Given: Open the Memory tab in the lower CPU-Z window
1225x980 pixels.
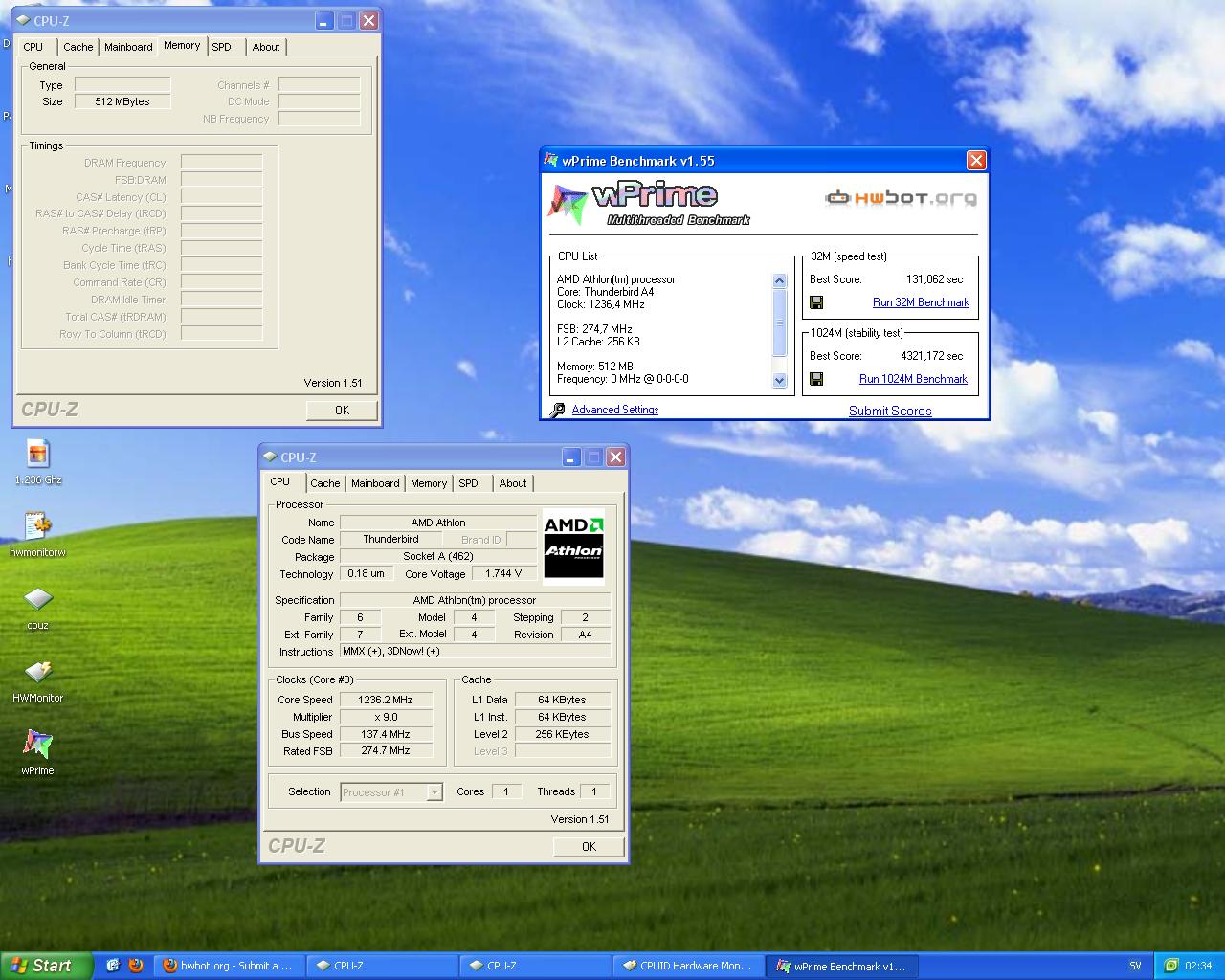Looking at the screenshot, I should click(429, 483).
